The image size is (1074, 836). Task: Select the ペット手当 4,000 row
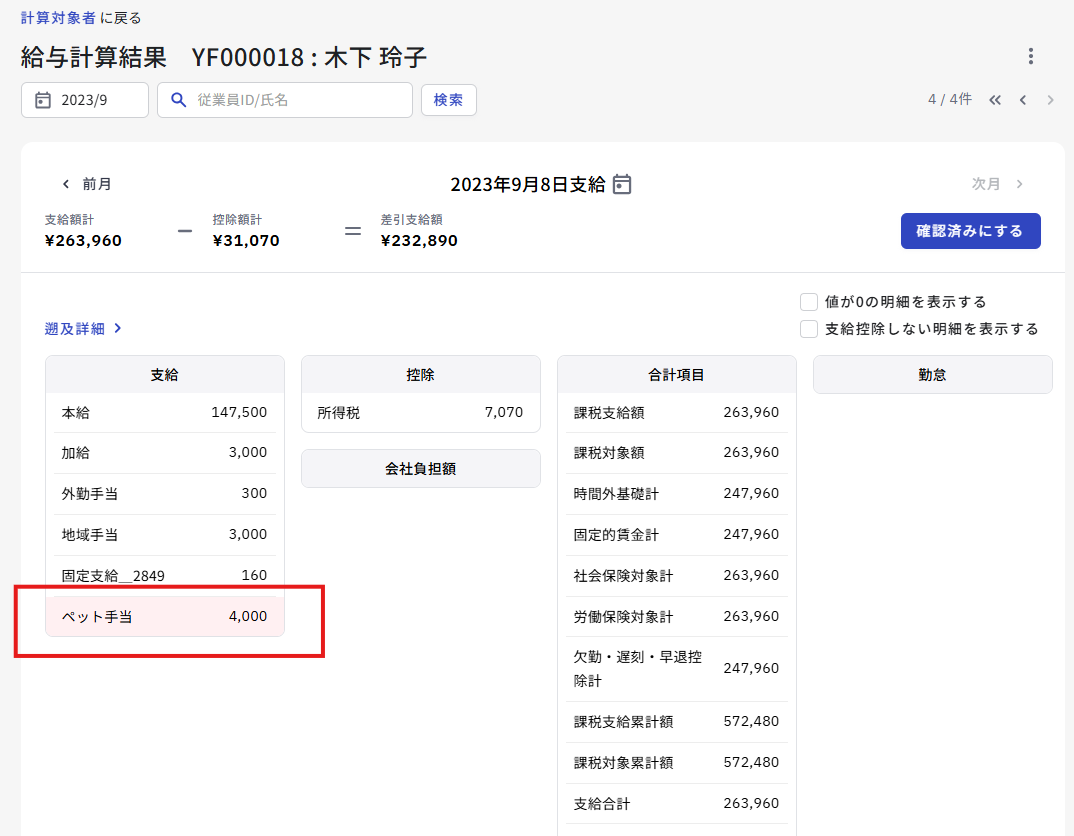click(164, 617)
